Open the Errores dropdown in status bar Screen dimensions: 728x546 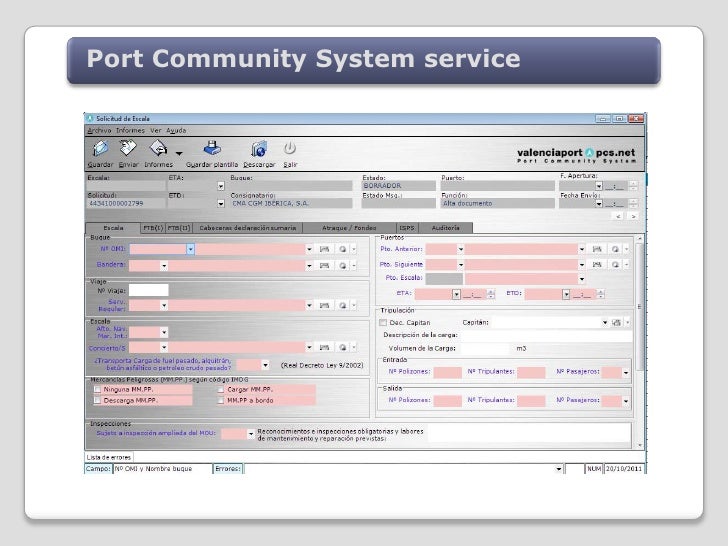[559, 469]
